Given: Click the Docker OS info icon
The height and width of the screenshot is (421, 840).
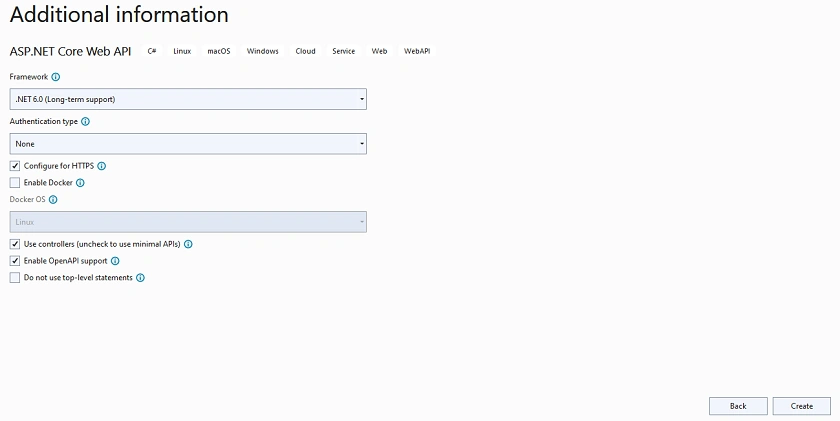Looking at the screenshot, I should point(52,200).
